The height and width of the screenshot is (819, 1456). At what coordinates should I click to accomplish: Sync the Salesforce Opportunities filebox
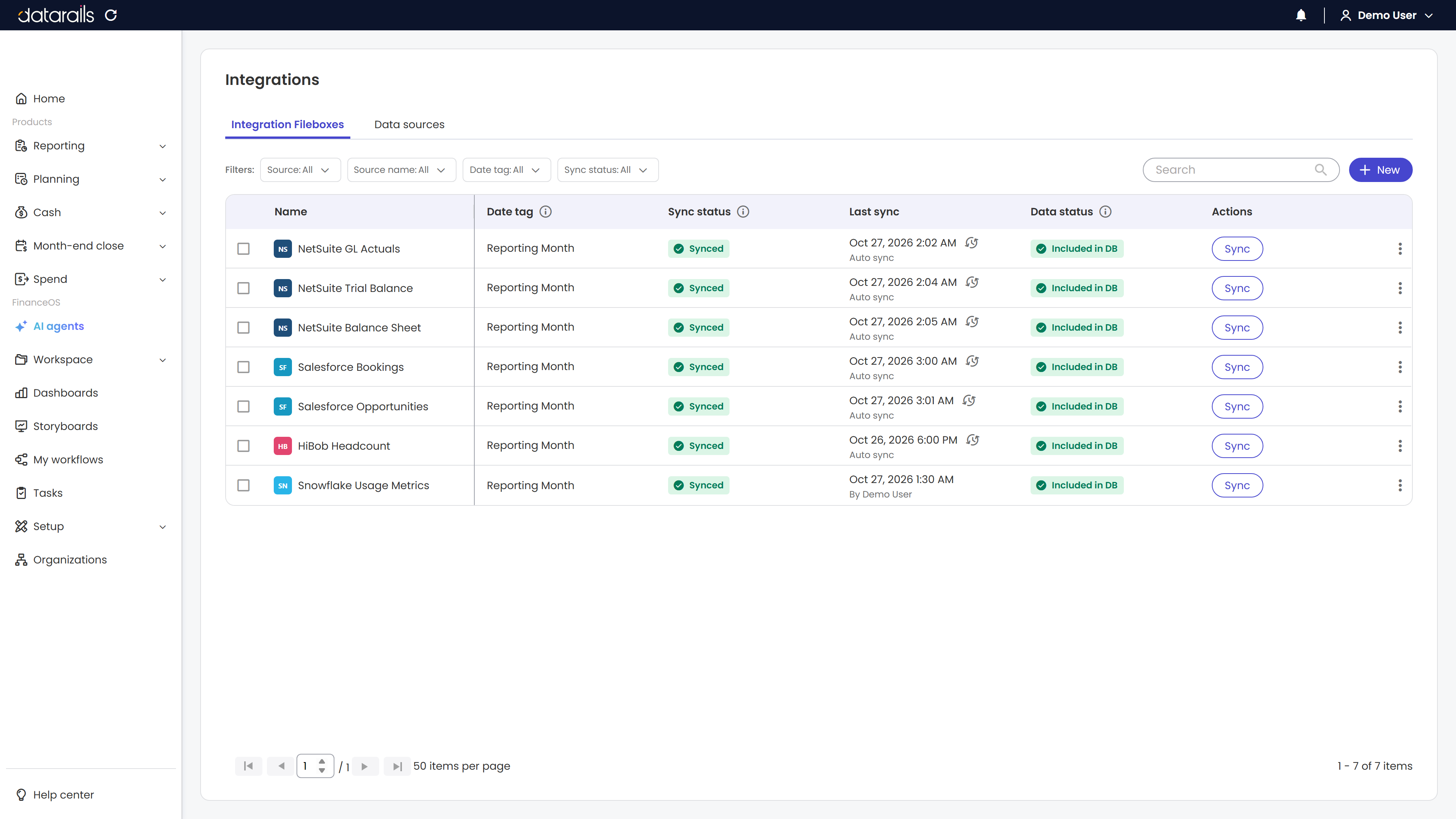(1237, 406)
